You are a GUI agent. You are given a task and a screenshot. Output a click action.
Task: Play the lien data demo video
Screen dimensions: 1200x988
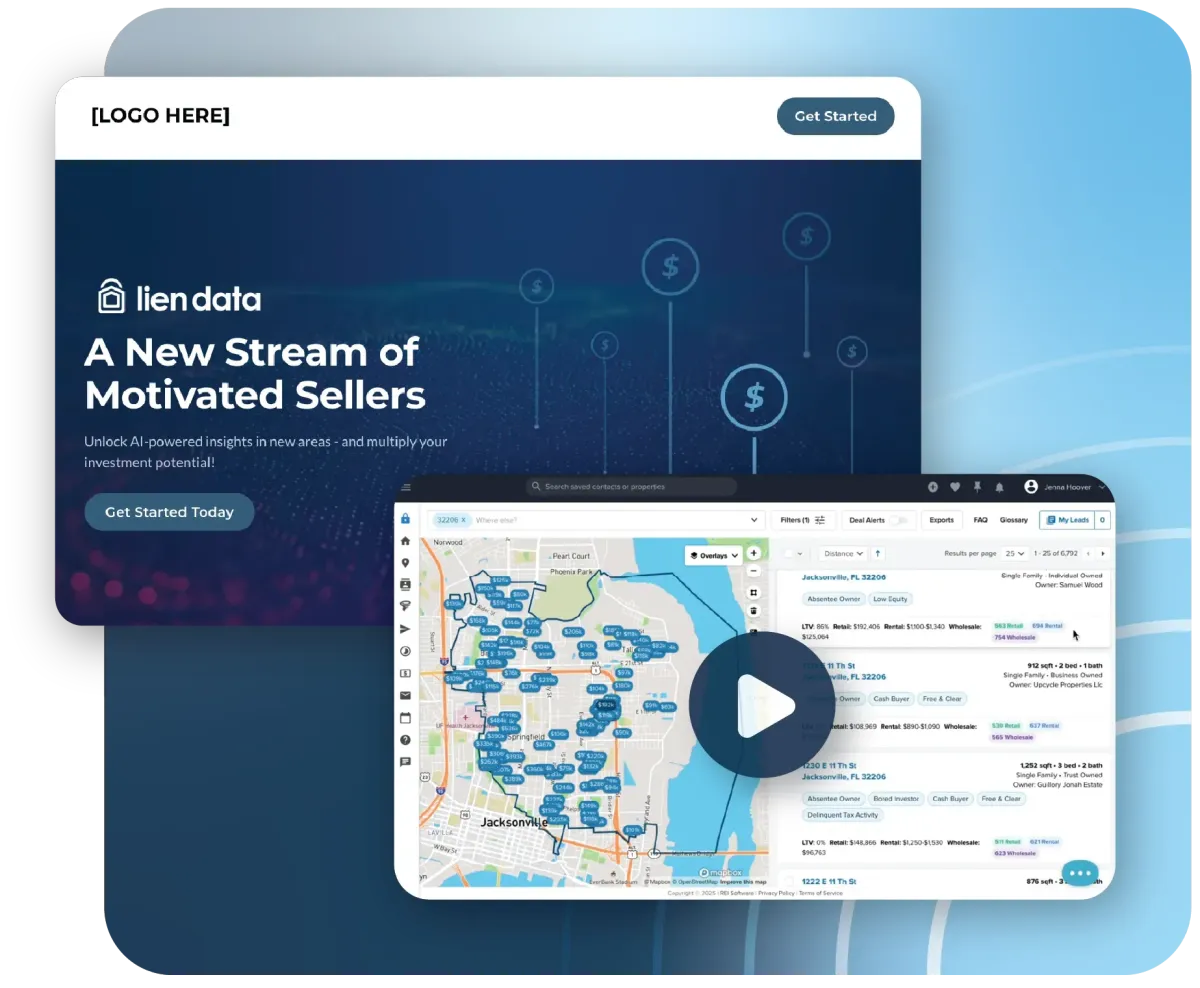tap(761, 704)
